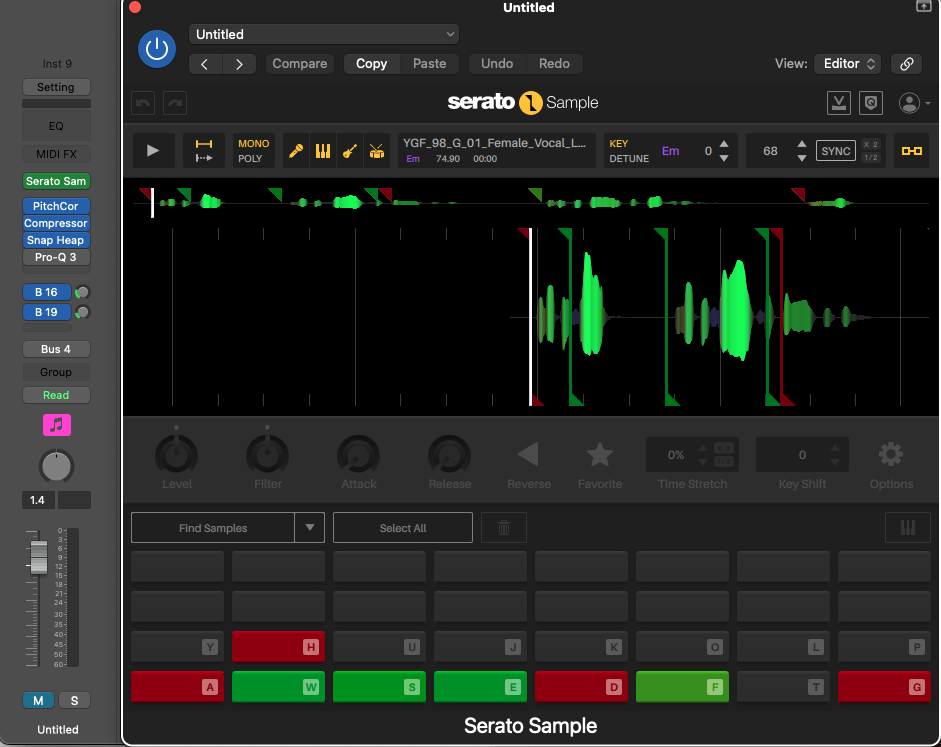Screen dimensions: 941x747
Task: Click the Paste button
Action: pos(430,64)
